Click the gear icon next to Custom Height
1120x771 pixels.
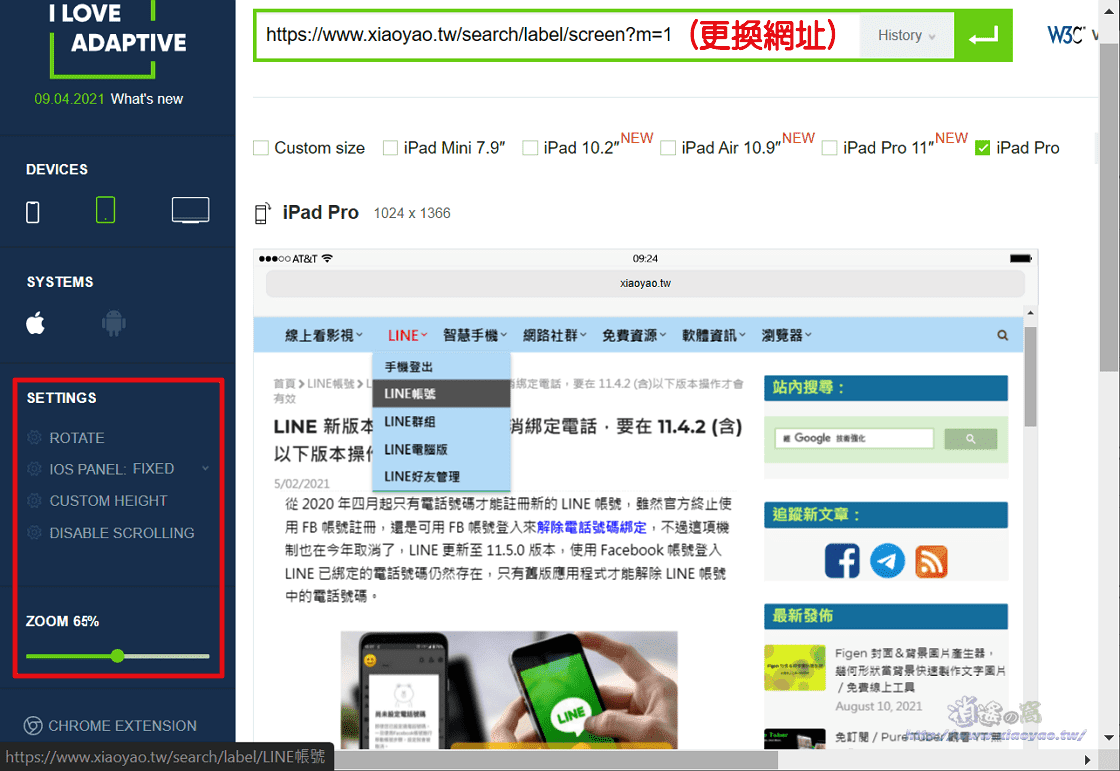(34, 500)
